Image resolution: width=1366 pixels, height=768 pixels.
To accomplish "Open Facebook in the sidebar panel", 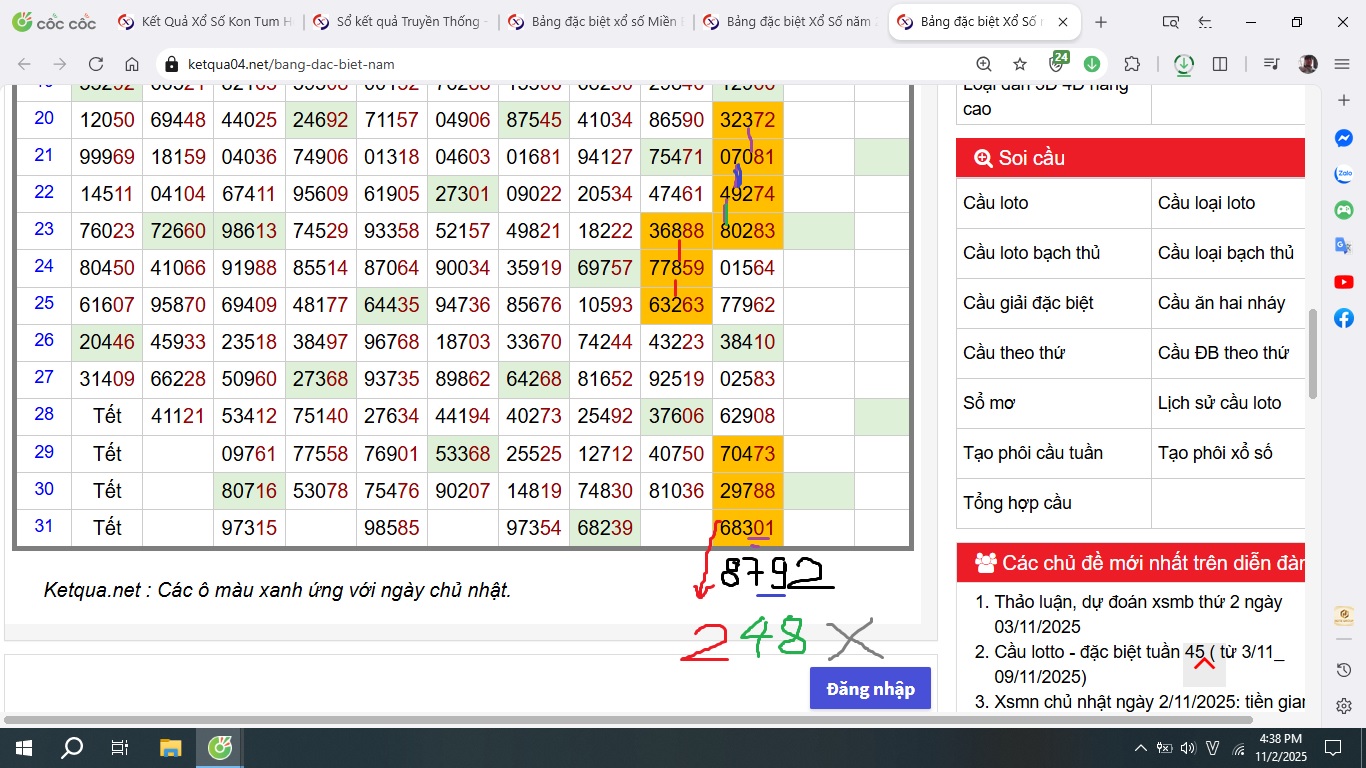I will pos(1344,319).
